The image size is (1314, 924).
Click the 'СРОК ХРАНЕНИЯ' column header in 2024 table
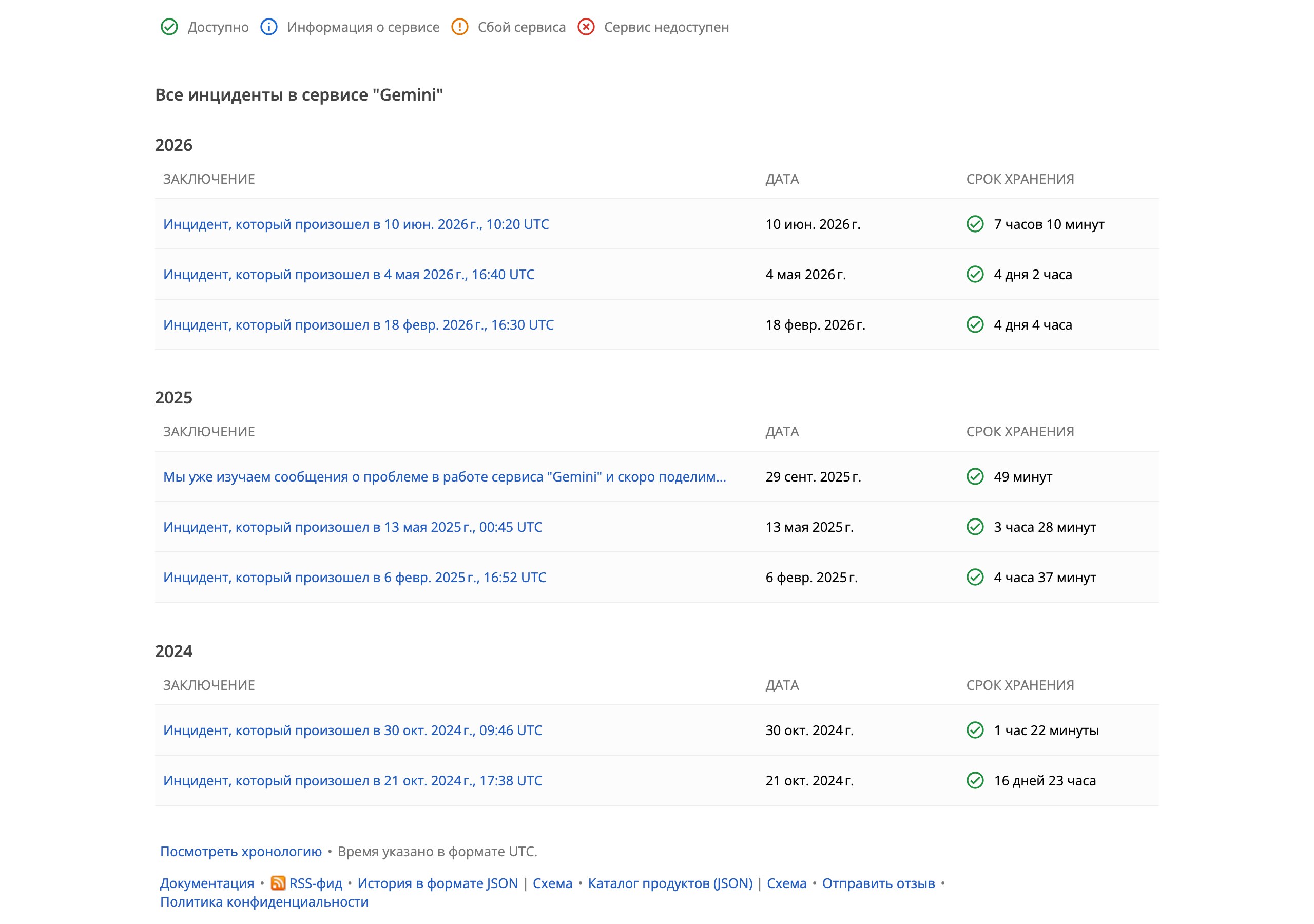1020,685
